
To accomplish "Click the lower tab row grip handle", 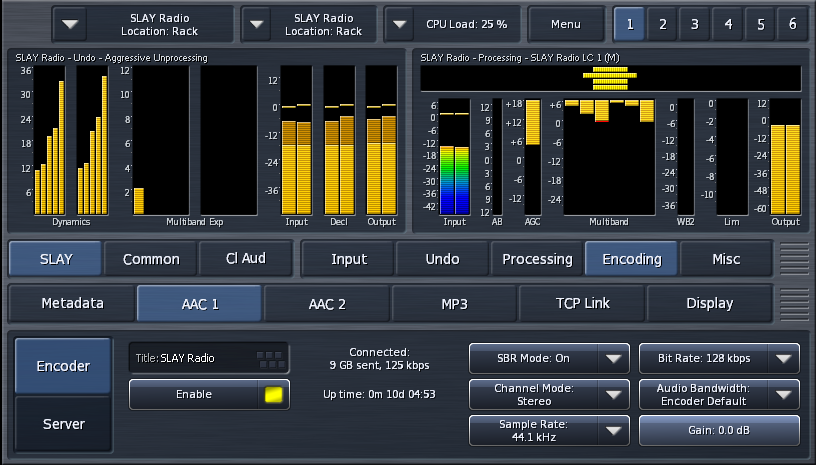I will point(794,303).
